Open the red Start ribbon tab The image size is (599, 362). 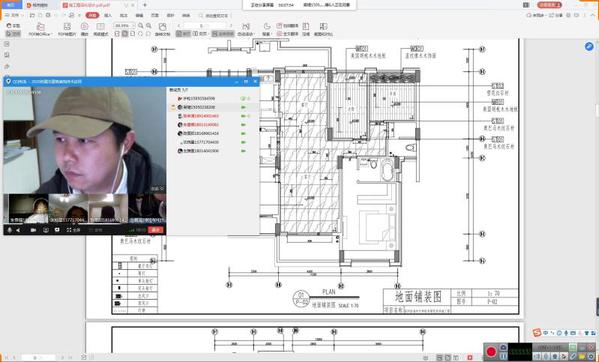click(x=92, y=15)
